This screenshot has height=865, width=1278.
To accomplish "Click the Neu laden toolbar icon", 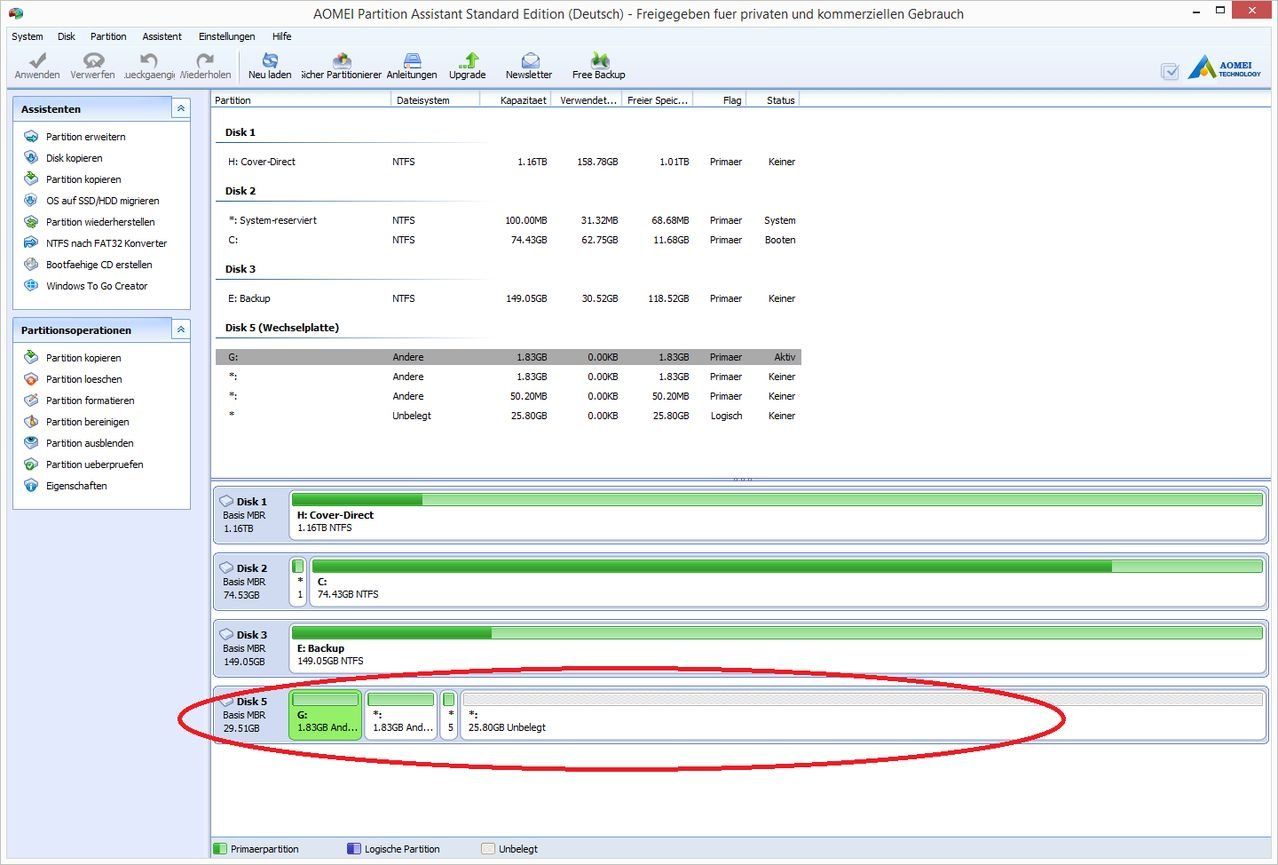I will (270, 67).
